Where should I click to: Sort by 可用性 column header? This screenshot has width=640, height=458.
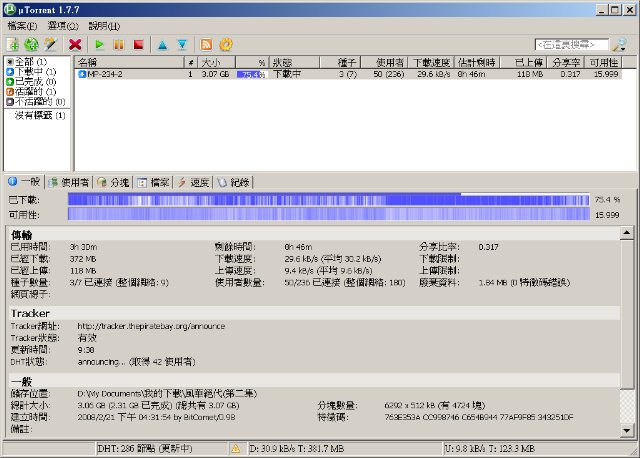[x=604, y=62]
